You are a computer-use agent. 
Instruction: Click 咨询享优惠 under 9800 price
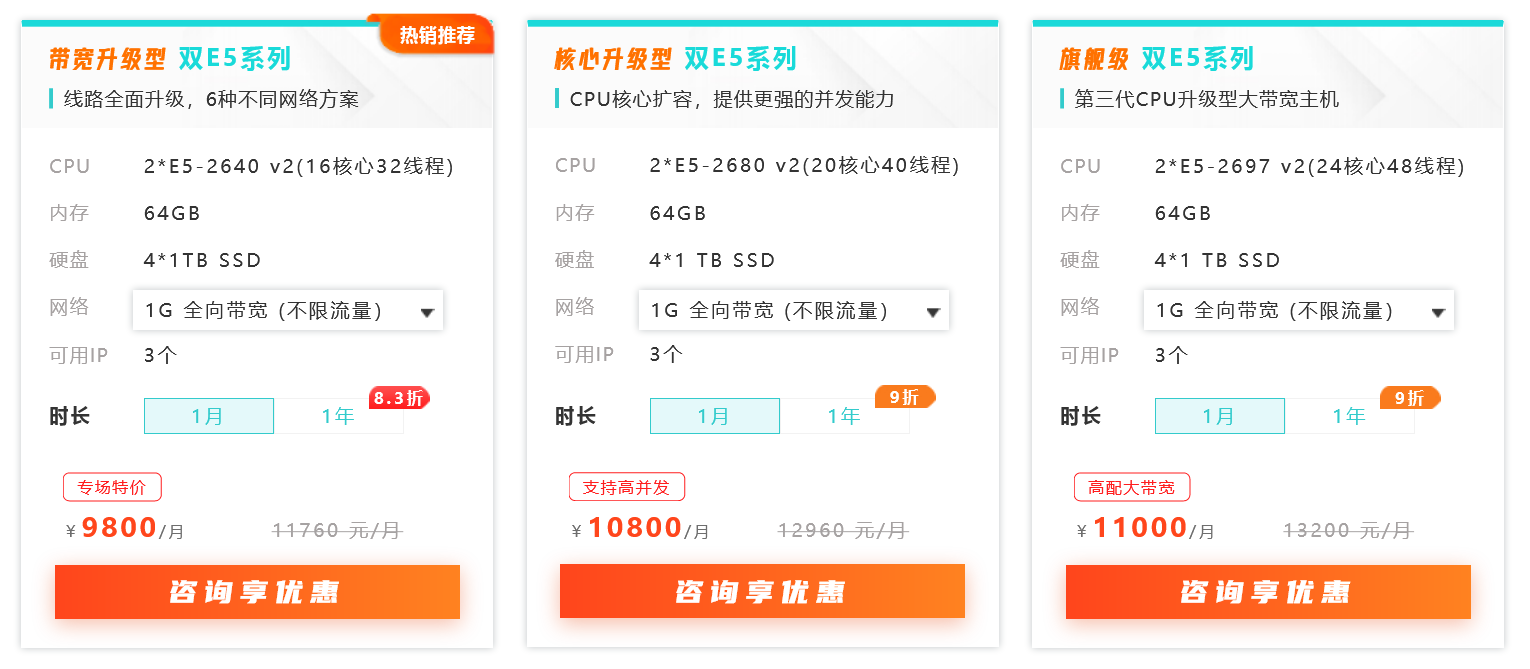click(257, 592)
